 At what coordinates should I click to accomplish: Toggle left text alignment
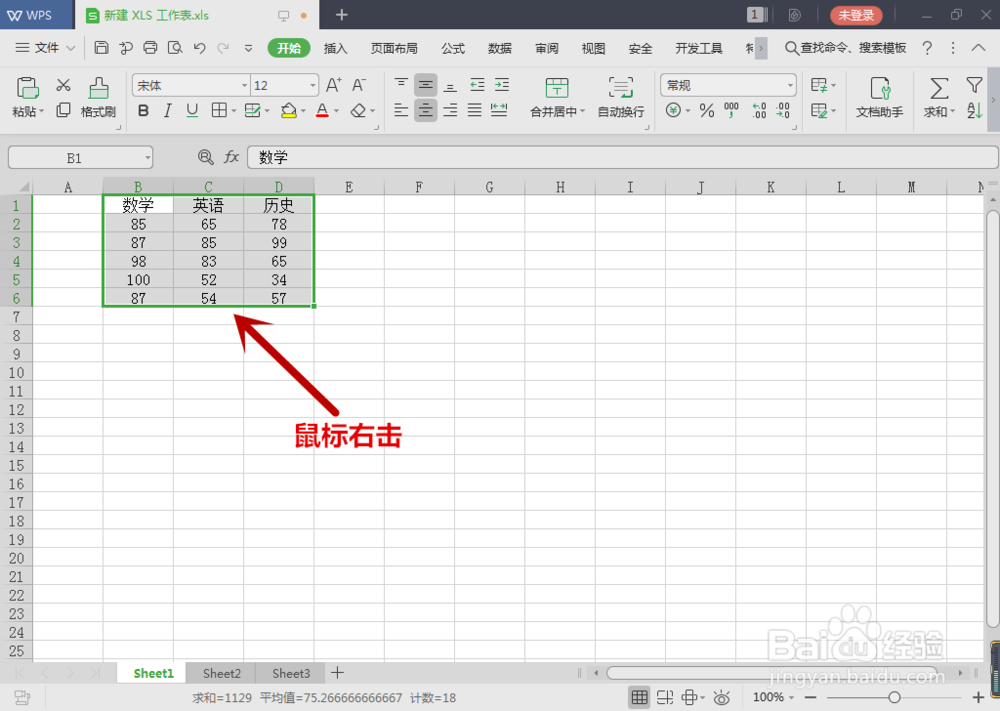coord(401,110)
